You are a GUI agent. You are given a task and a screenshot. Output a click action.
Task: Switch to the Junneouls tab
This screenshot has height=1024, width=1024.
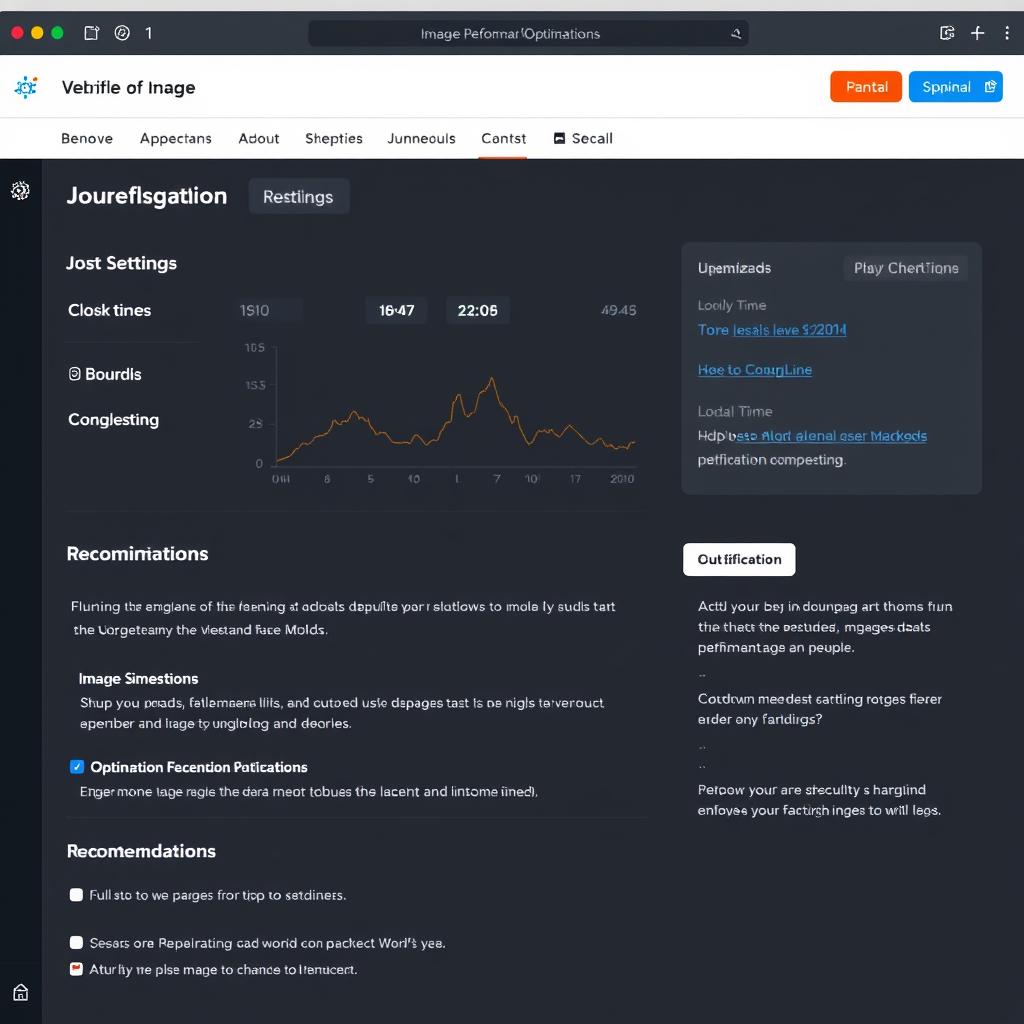point(421,138)
